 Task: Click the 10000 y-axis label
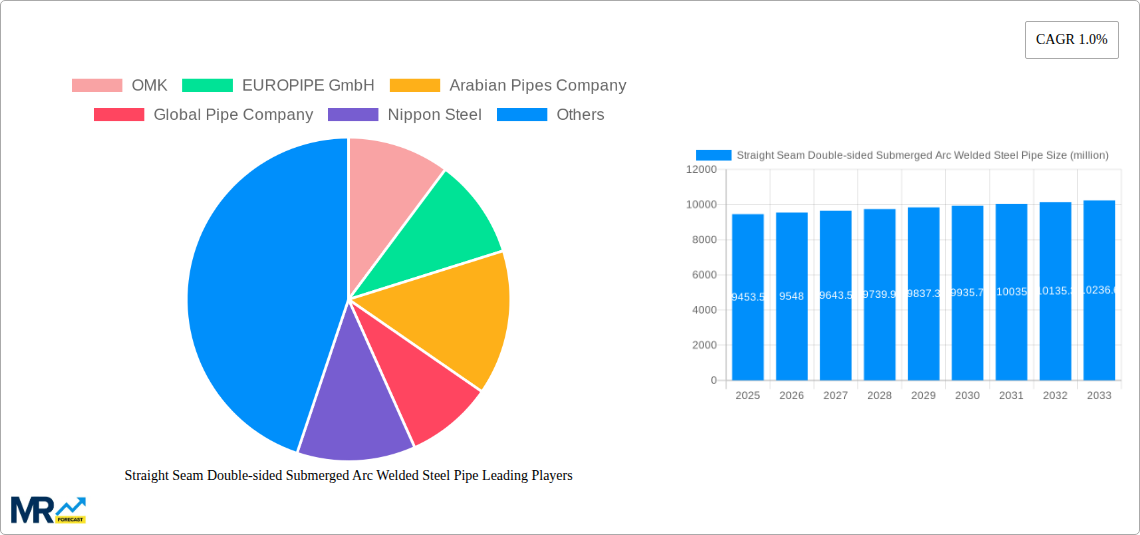point(702,204)
